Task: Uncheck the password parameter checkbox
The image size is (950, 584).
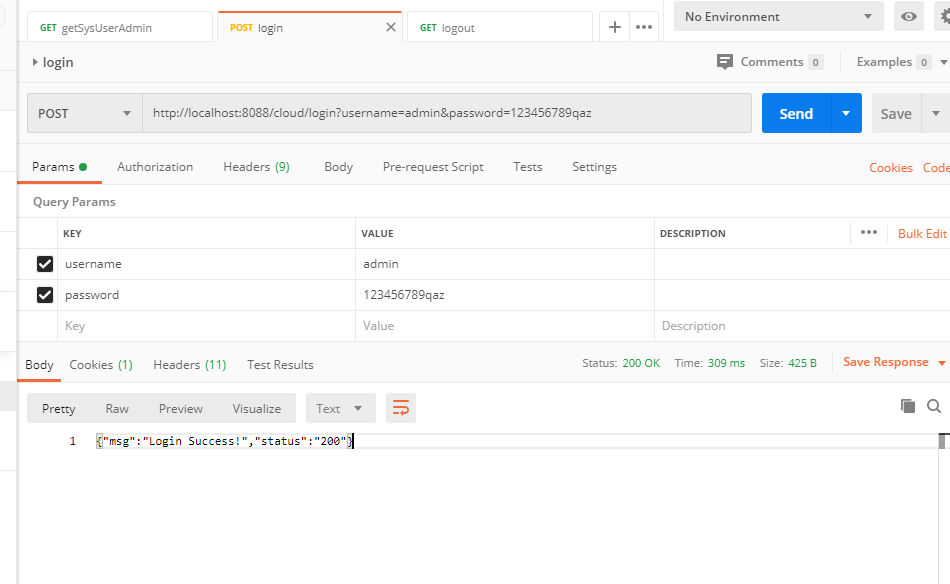Action: tap(45, 295)
